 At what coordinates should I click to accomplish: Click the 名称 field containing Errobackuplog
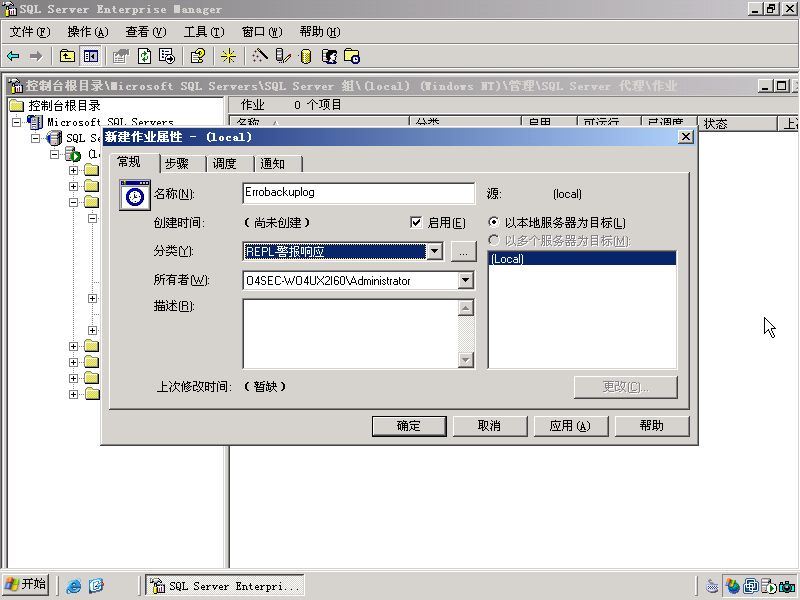coord(359,193)
